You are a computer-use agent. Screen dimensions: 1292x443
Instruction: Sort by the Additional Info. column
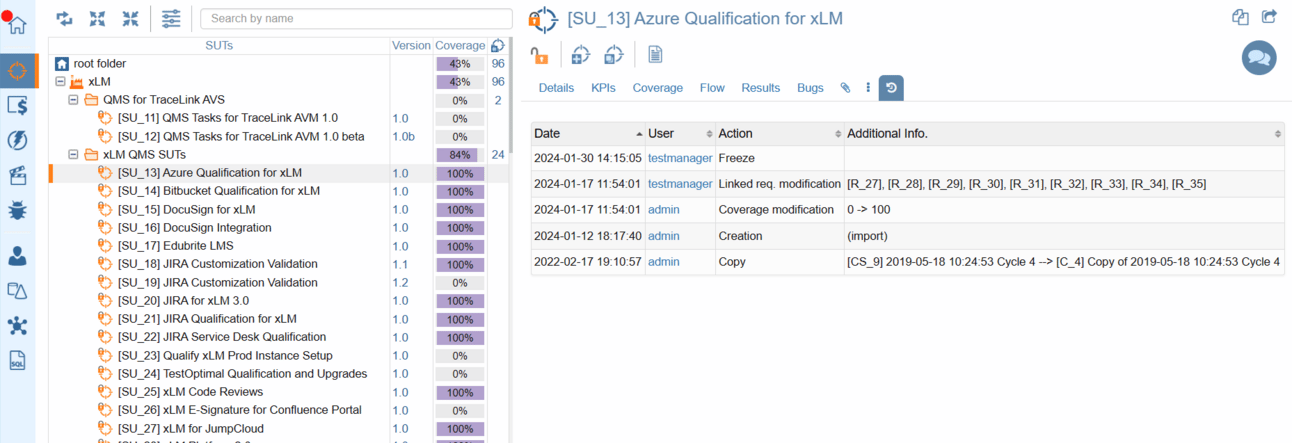click(1063, 133)
